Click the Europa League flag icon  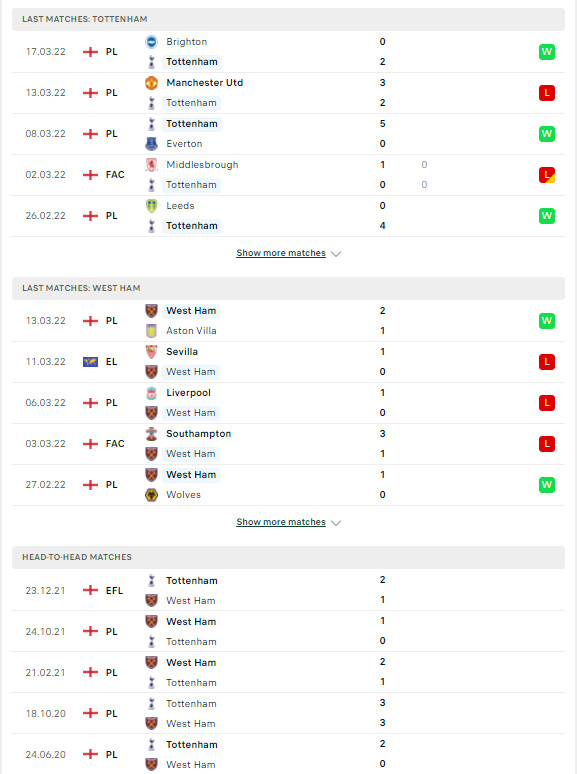click(x=90, y=362)
